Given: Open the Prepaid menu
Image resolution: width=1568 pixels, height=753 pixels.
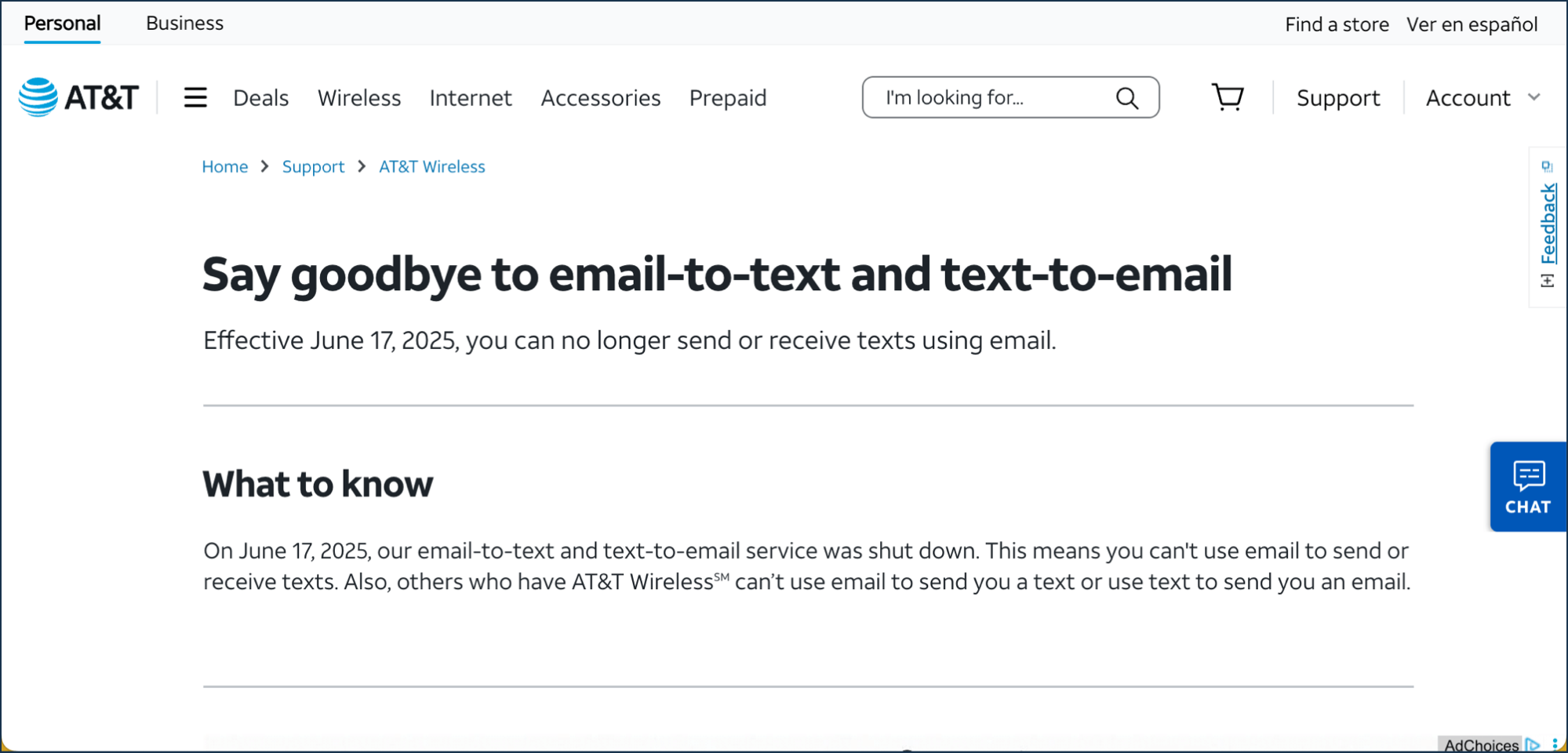Looking at the screenshot, I should [727, 98].
